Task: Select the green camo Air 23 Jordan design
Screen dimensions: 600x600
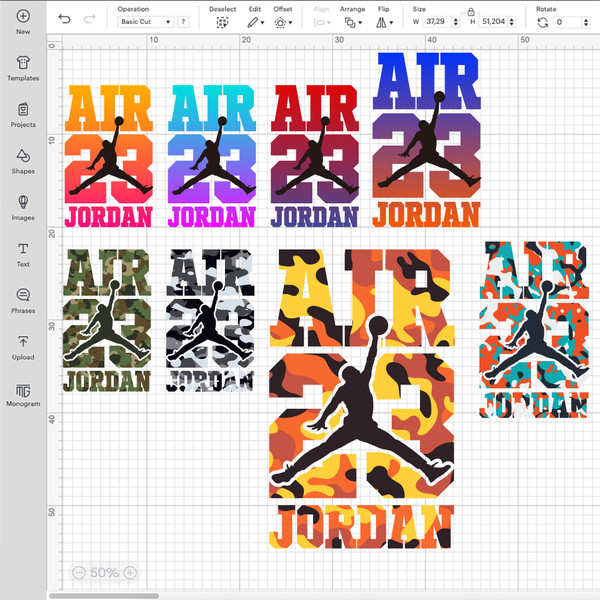Action: (107, 321)
